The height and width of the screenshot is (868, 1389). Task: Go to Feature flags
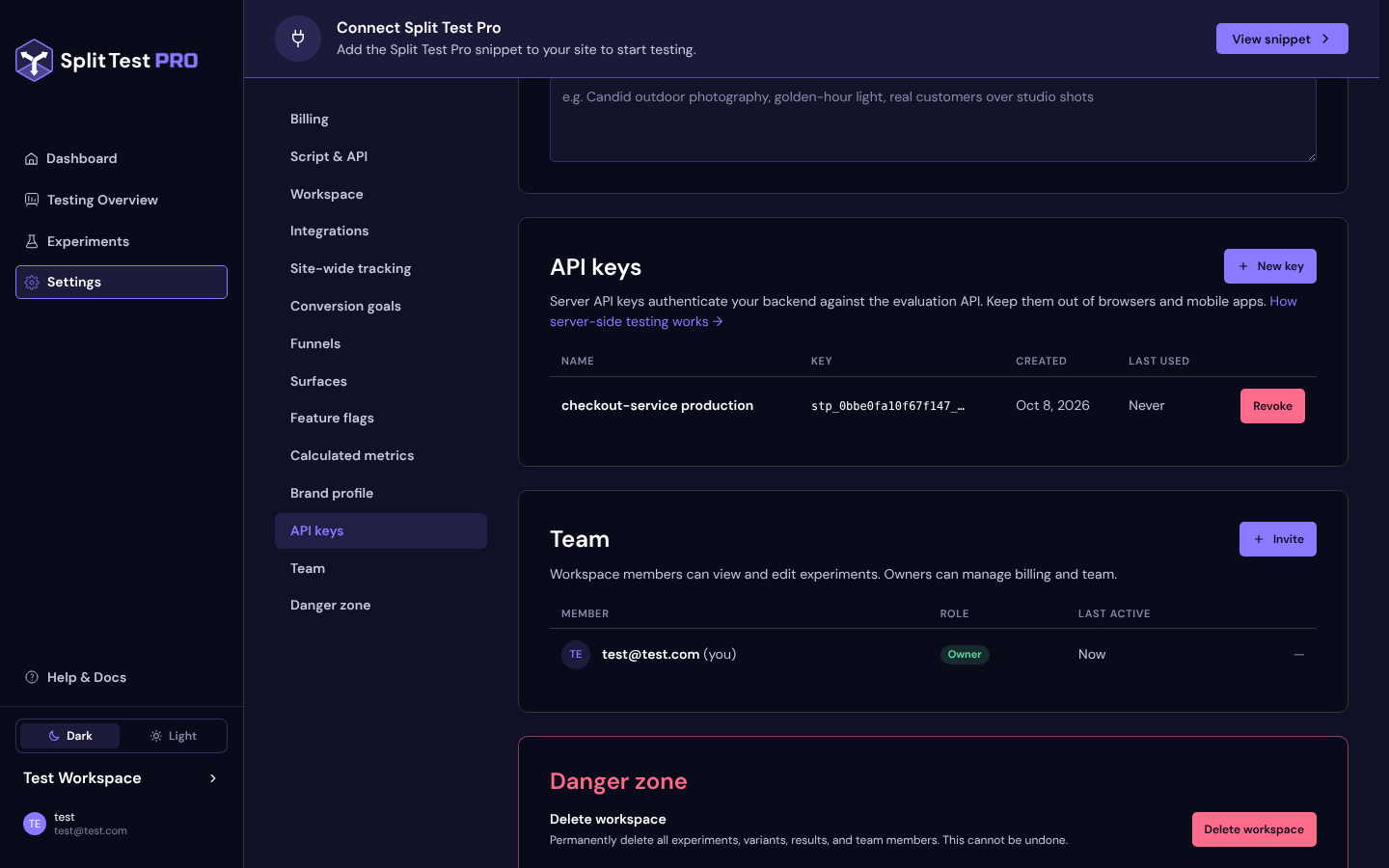point(381,418)
